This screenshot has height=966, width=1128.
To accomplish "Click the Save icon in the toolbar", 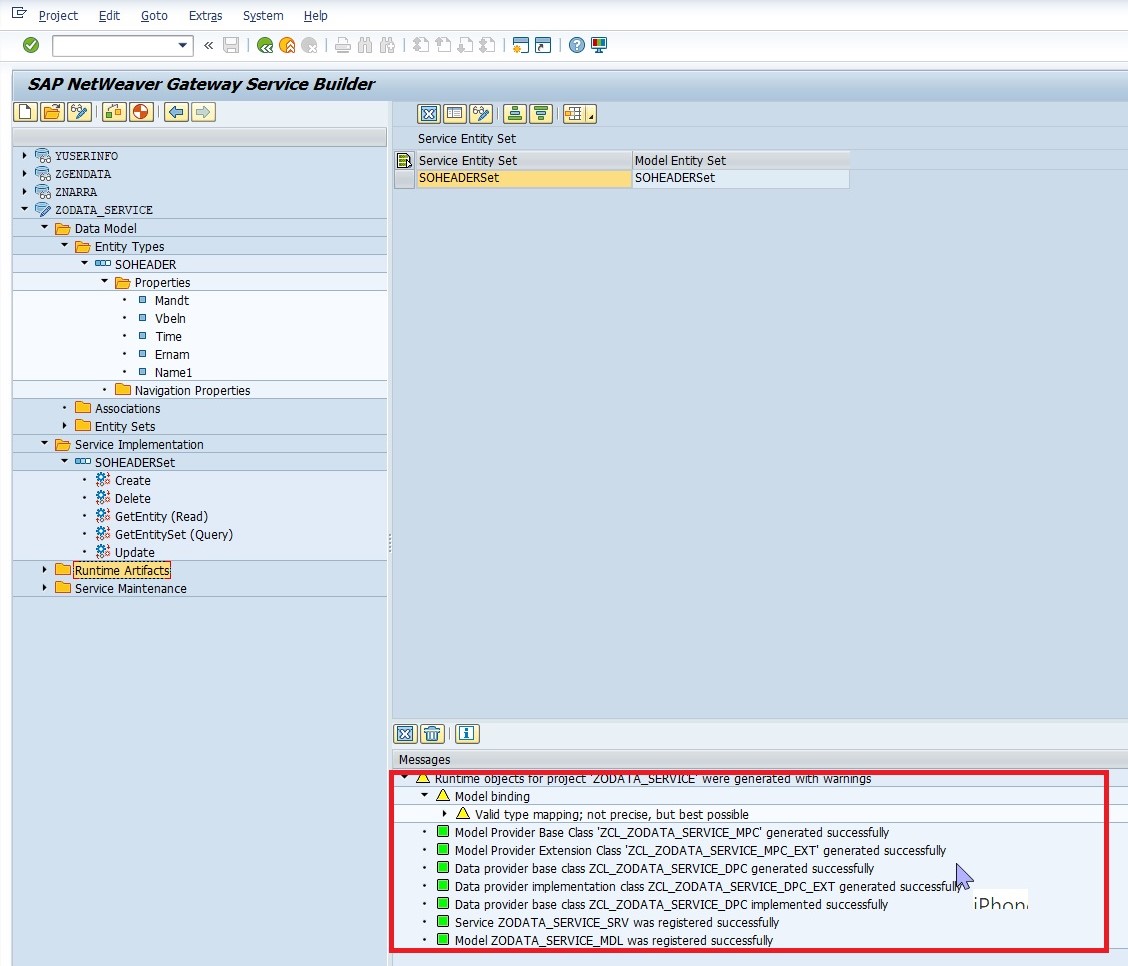I will coord(231,45).
